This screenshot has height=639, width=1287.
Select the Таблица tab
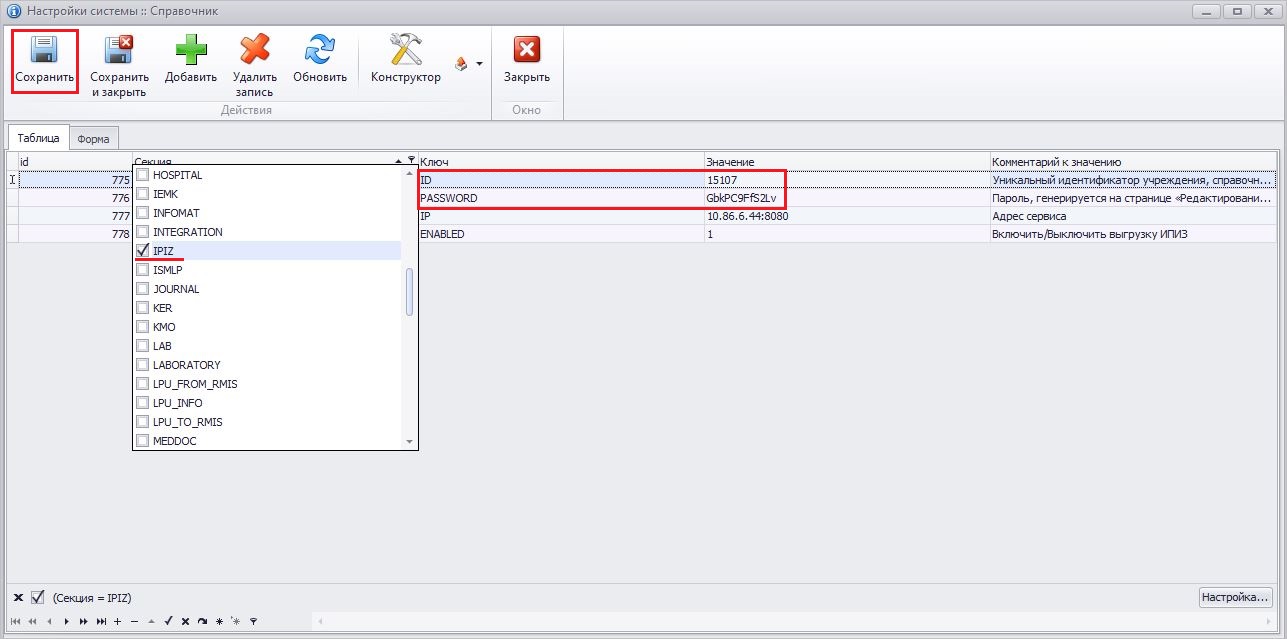pyautogui.click(x=38, y=138)
